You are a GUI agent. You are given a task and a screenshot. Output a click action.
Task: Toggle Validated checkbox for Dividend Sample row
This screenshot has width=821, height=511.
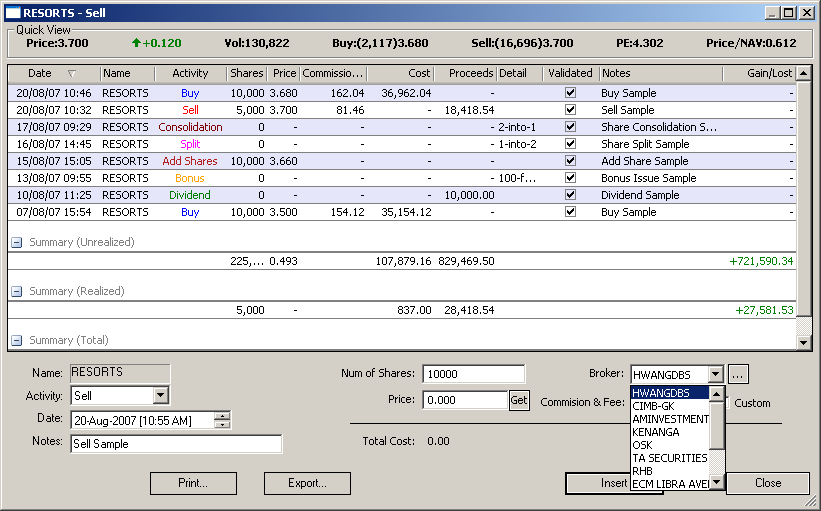click(x=570, y=195)
